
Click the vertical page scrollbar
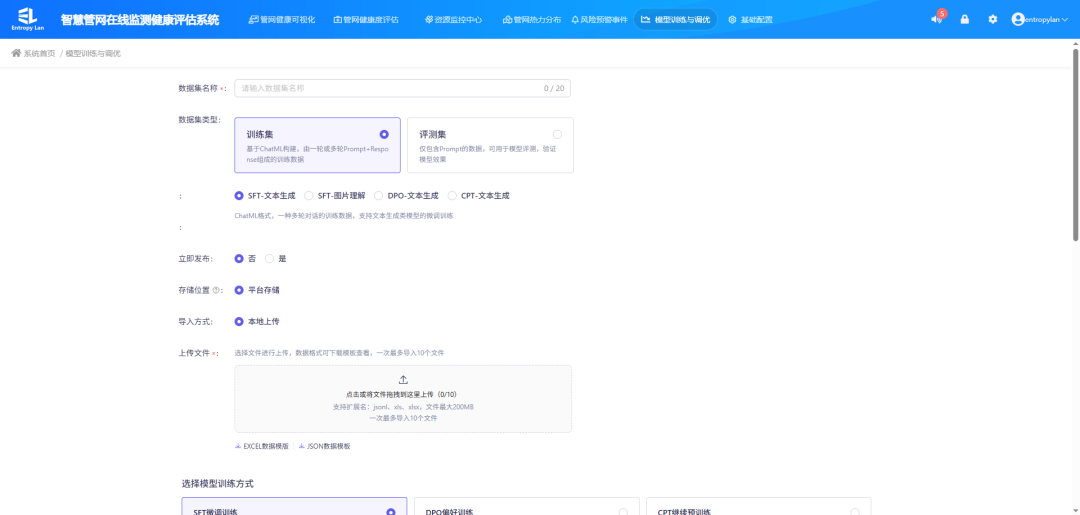[x=1075, y=145]
